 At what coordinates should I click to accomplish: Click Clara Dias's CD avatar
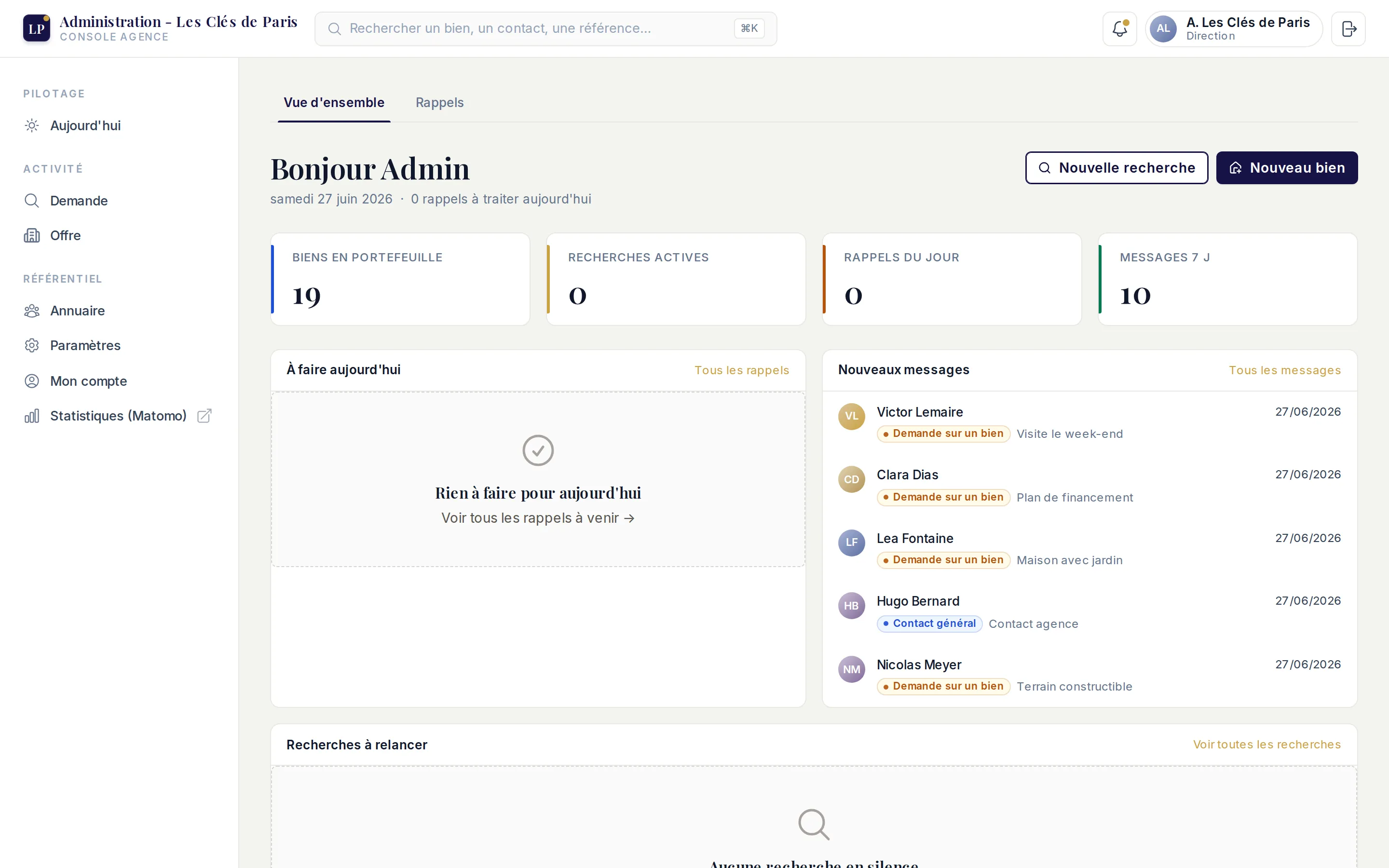click(851, 479)
